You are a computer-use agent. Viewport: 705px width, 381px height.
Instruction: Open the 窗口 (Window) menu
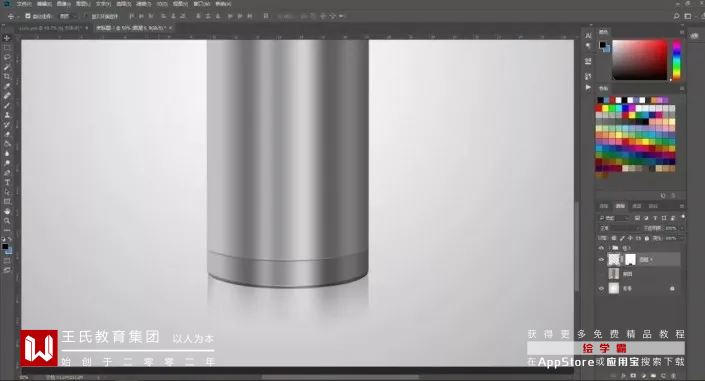coord(201,4)
